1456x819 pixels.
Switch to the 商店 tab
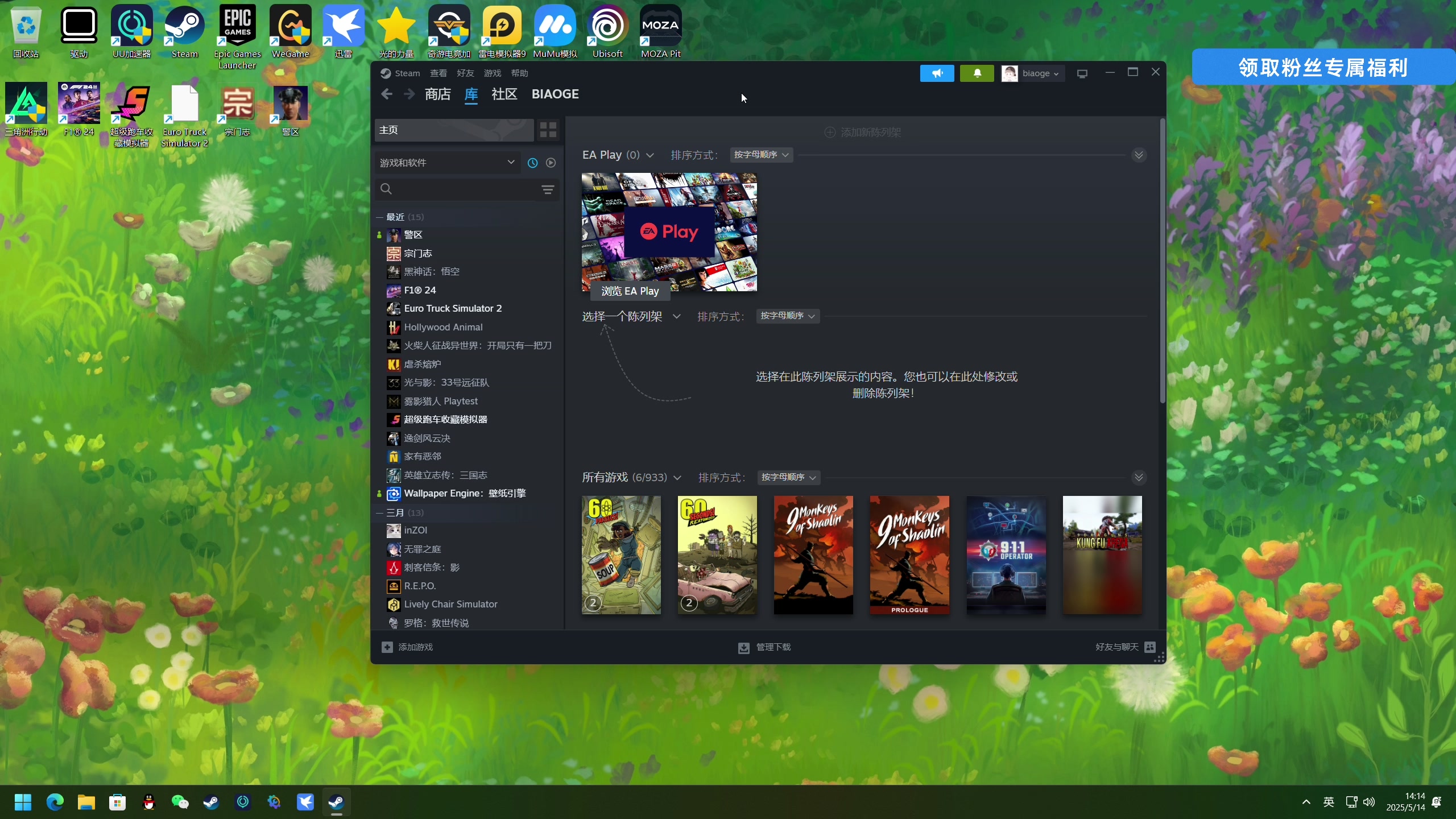tap(438, 94)
